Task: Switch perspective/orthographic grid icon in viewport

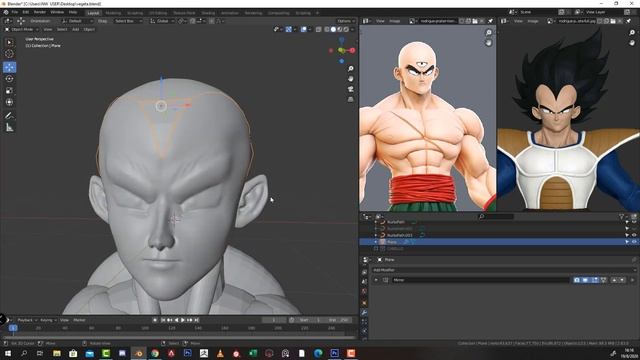Action: coord(351,99)
